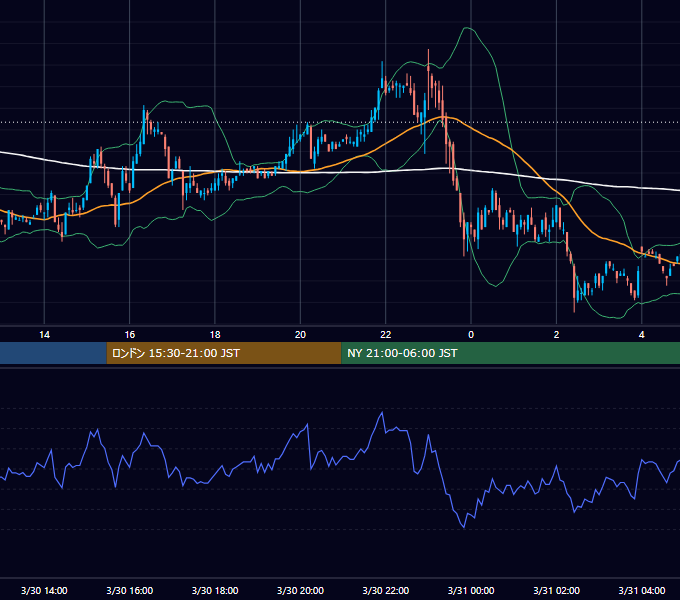Click the 3/30 16:00 date label
The height and width of the screenshot is (600, 680).
130,590
